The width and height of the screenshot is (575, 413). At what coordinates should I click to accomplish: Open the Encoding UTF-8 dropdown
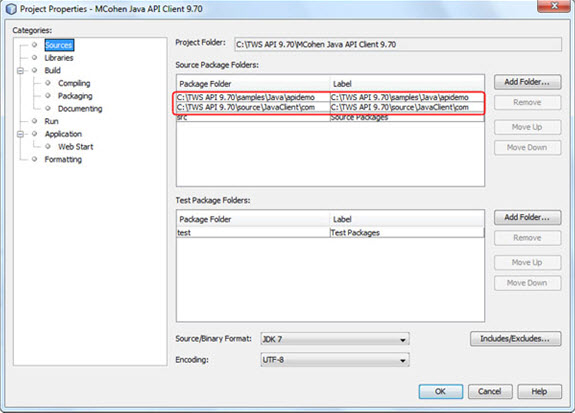[335, 360]
